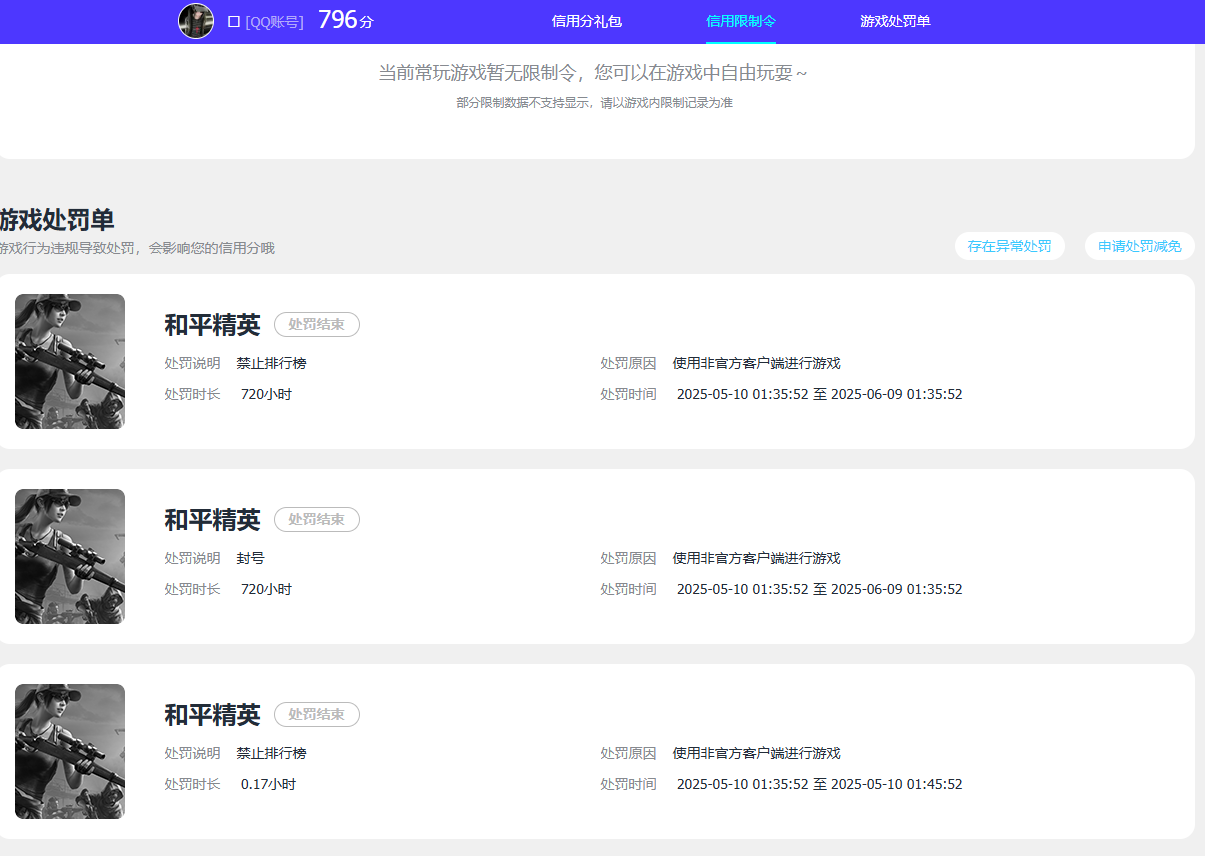Click 和平精英 title on the 封号 card
1205x856 pixels.
212,520
